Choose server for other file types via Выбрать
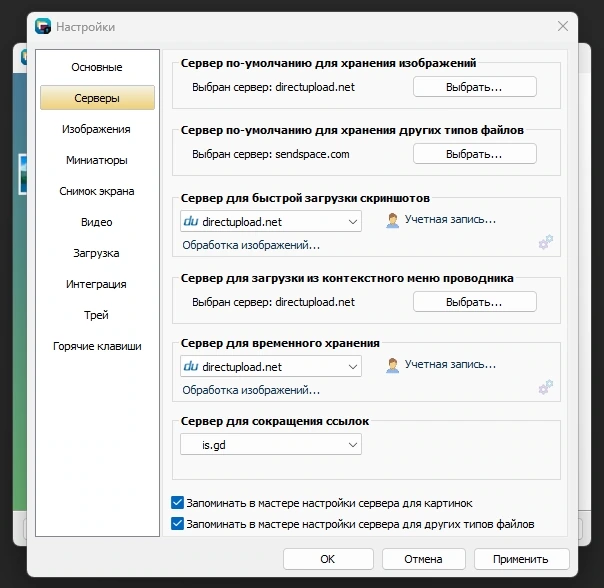Viewport: 604px width, 588px height. pyautogui.click(x=475, y=154)
